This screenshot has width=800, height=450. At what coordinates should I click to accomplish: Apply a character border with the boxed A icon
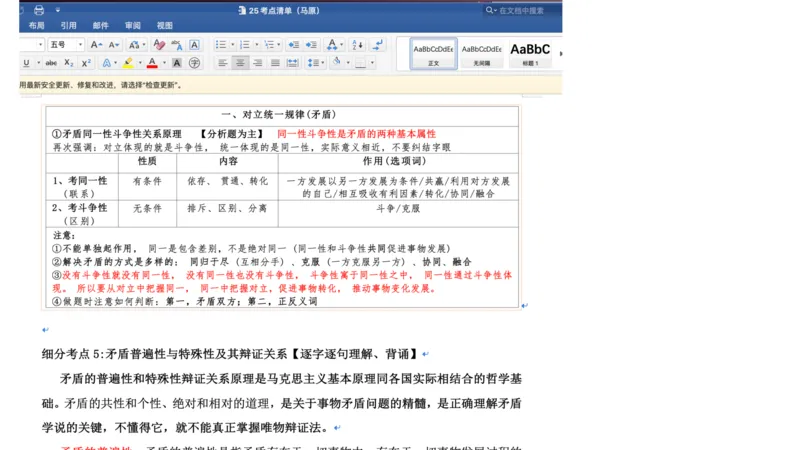click(x=194, y=45)
